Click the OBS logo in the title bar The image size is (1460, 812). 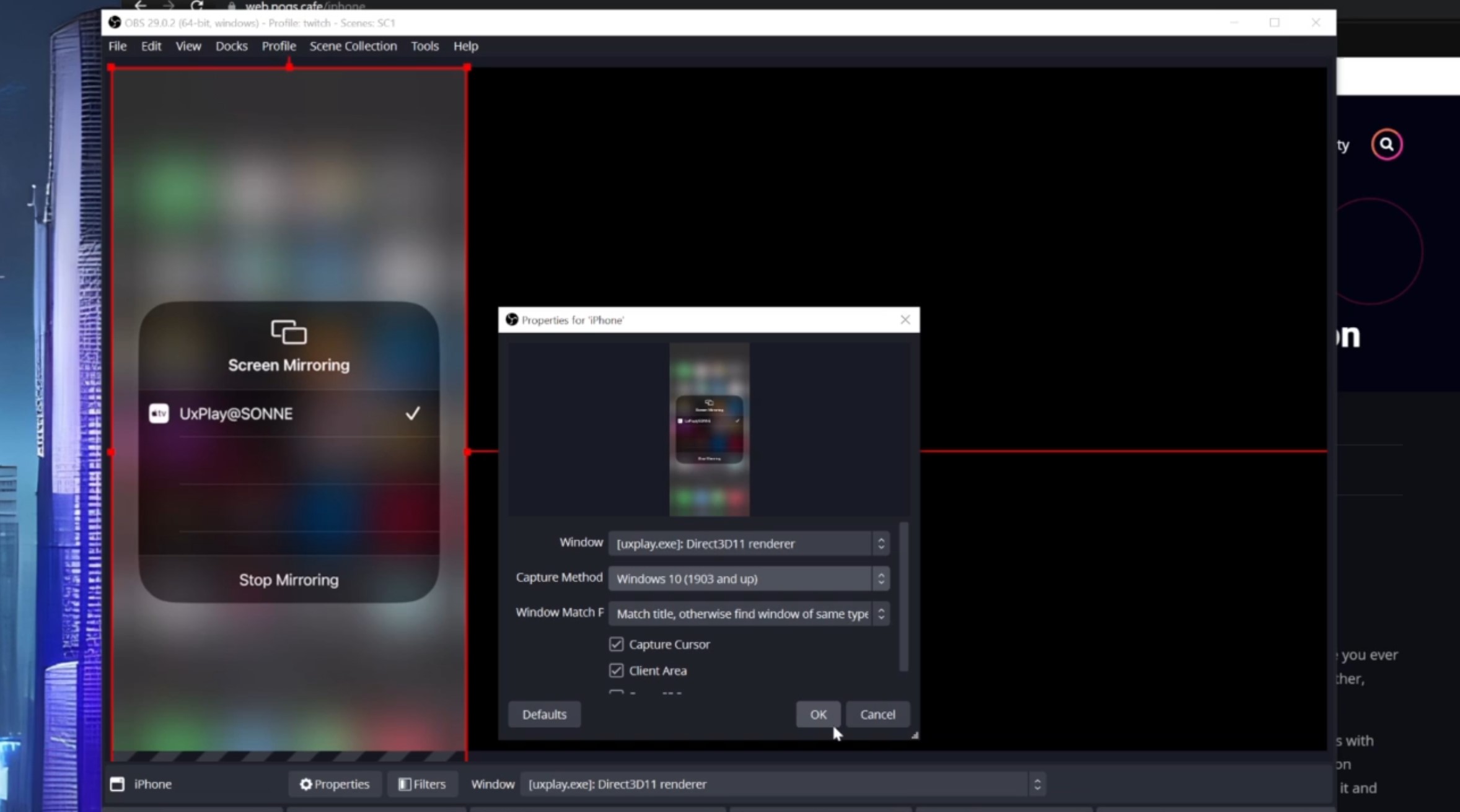pos(114,22)
